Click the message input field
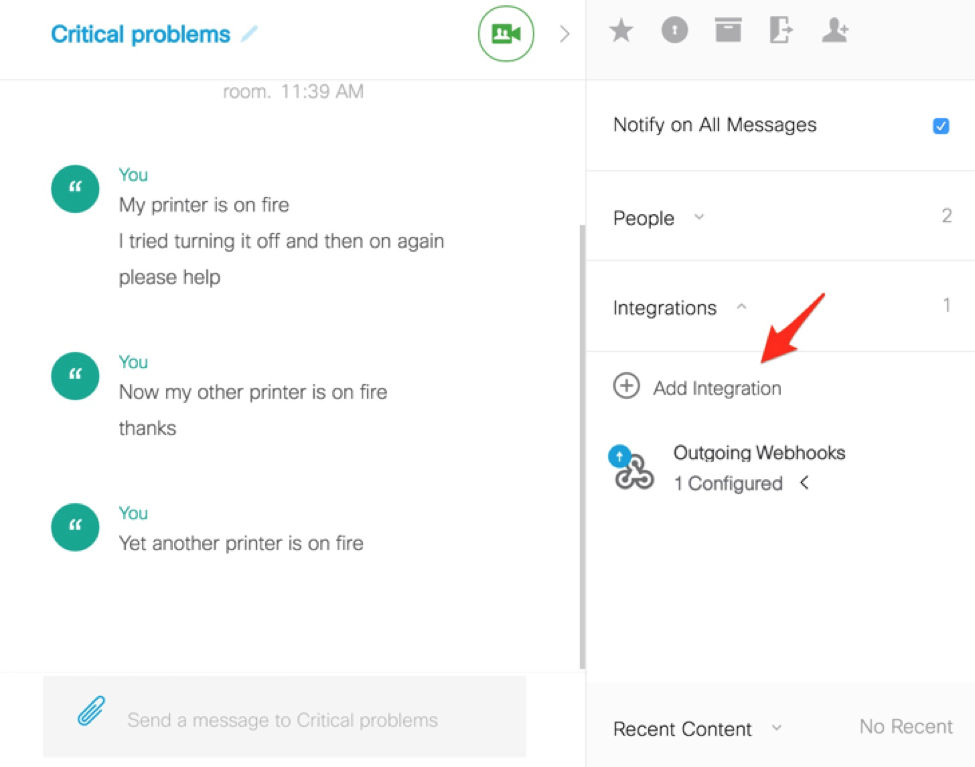The image size is (975, 767). click(300, 720)
